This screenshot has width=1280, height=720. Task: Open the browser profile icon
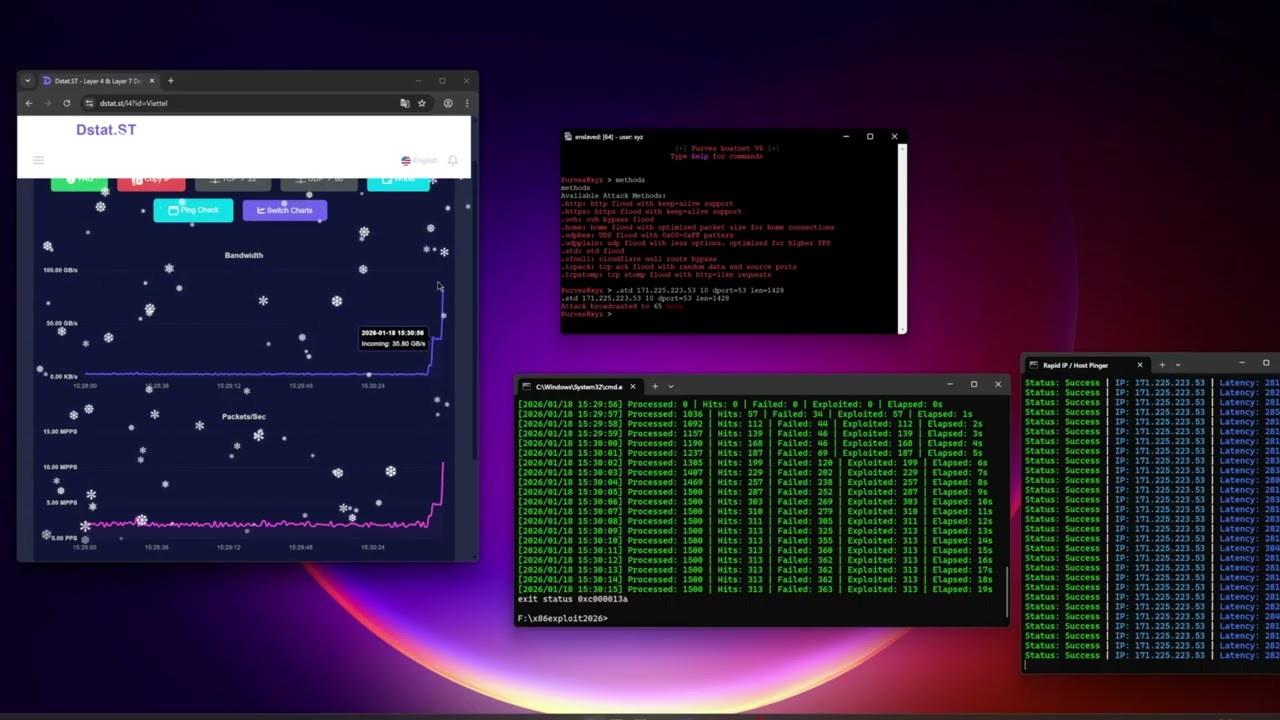pos(448,103)
